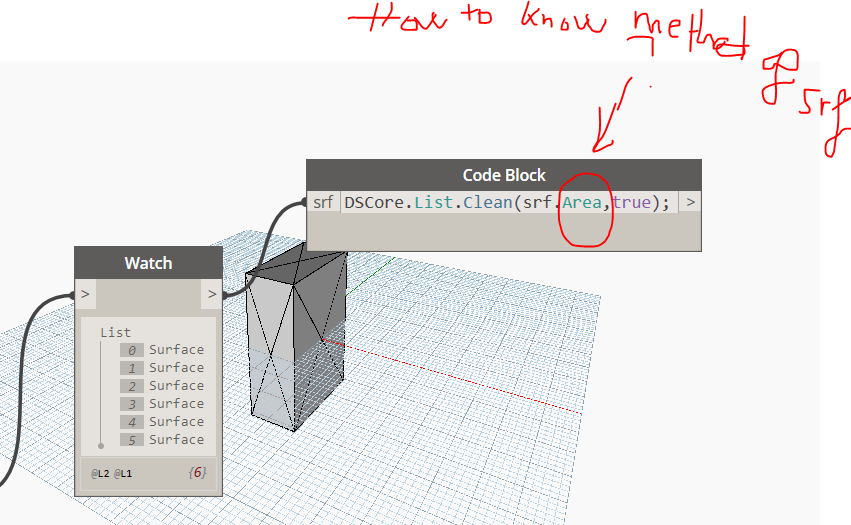Select Surface item at index 0
This screenshot has width=851, height=525.
coord(162,350)
